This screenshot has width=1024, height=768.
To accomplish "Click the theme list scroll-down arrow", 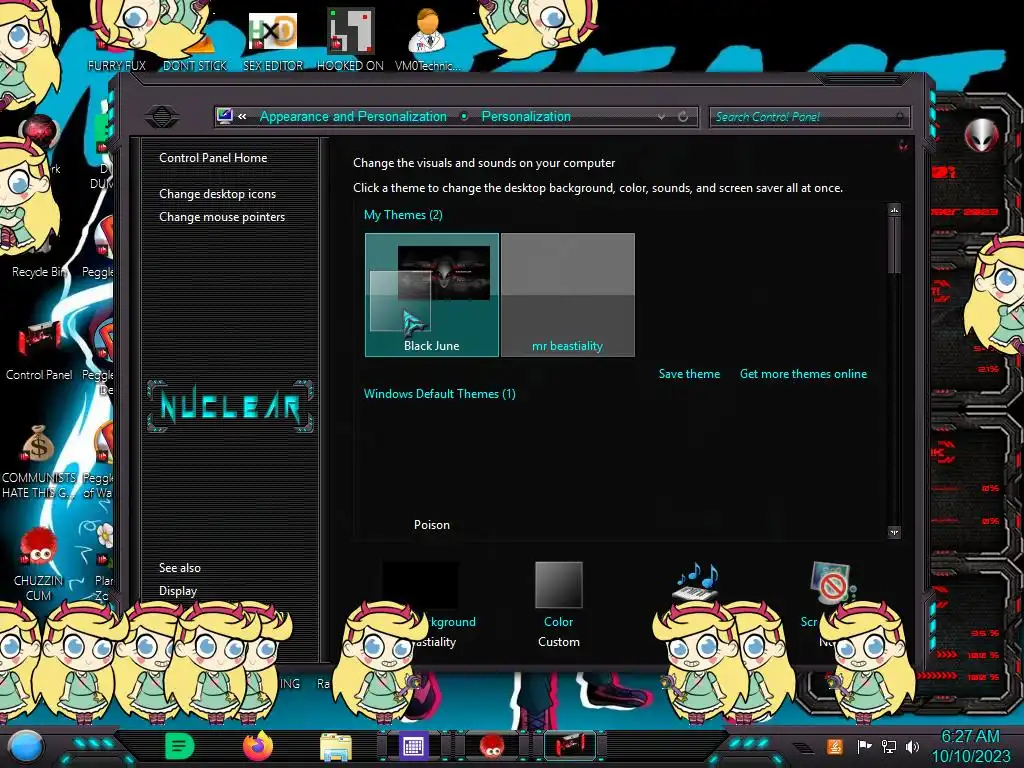I will tap(894, 532).
